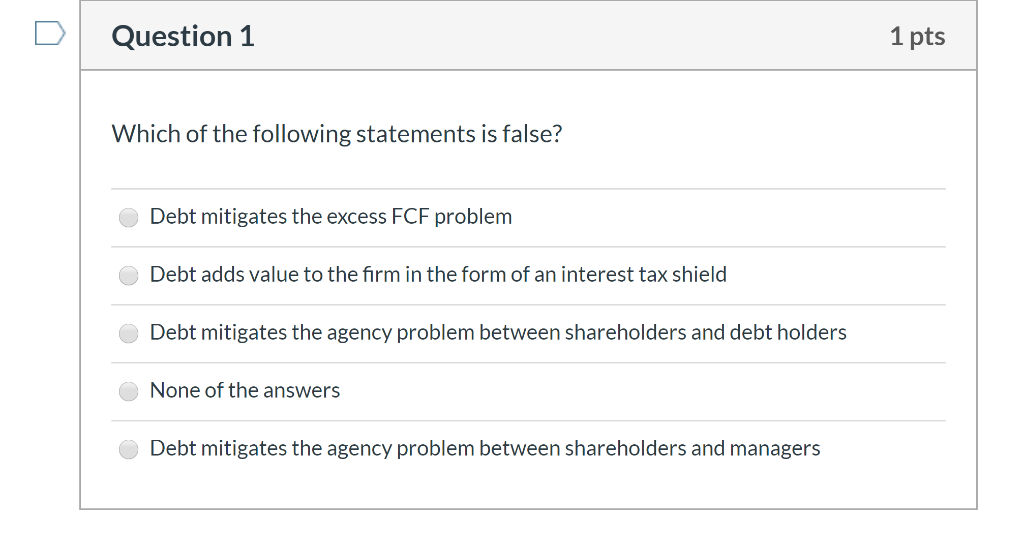Viewport: 1024px width, 546px height.
Task: Click the 'Question 1' heading
Action: click(183, 36)
